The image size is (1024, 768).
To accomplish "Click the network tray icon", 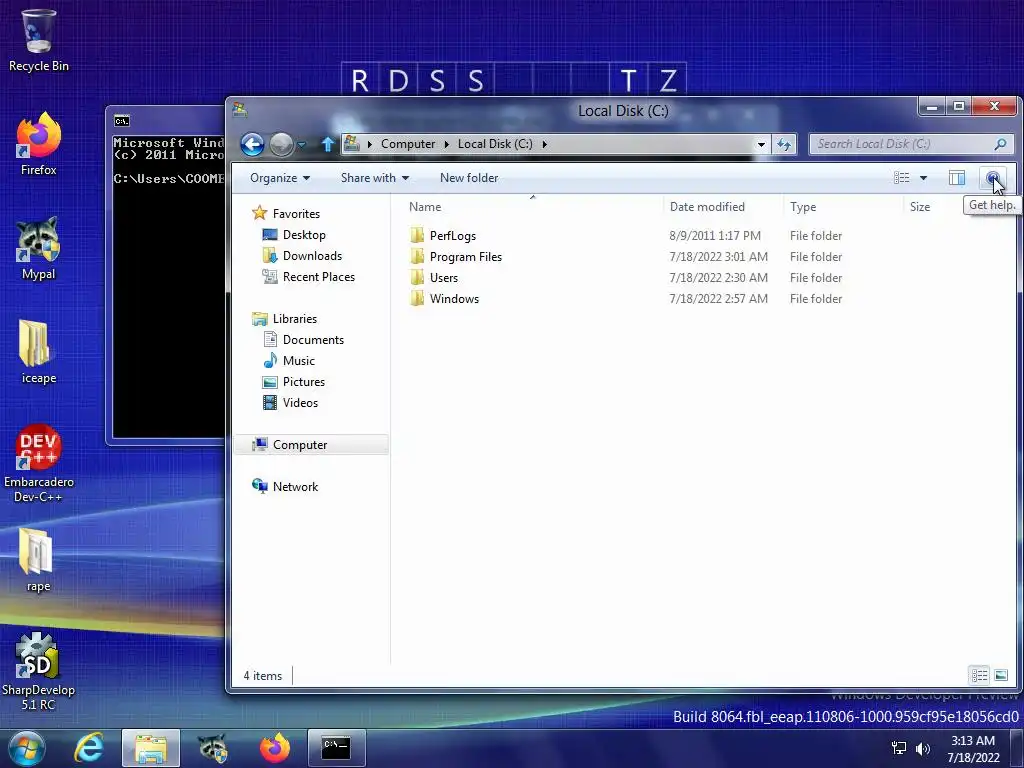I will point(899,748).
